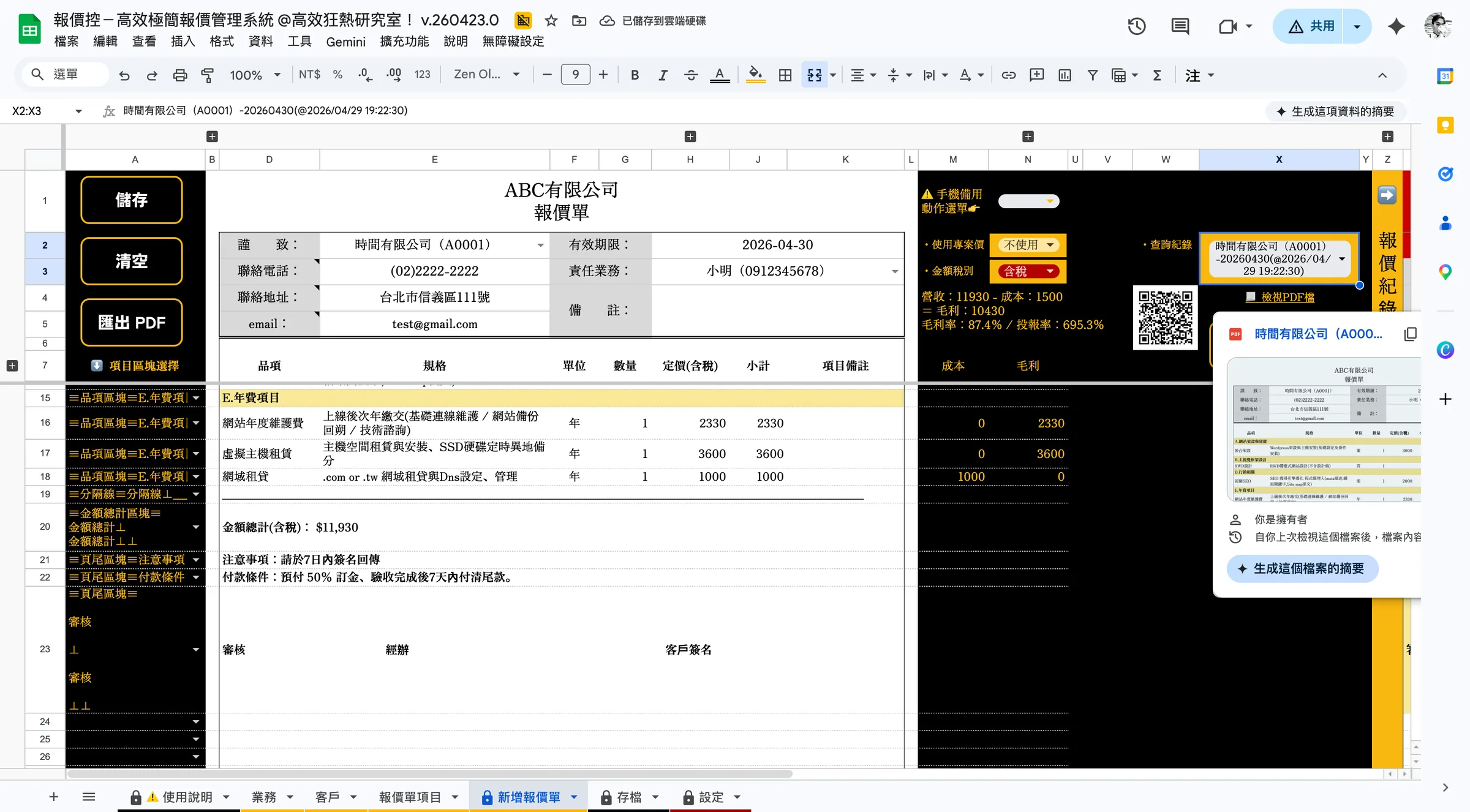Insert a chart
The image size is (1470, 812).
[1065, 75]
